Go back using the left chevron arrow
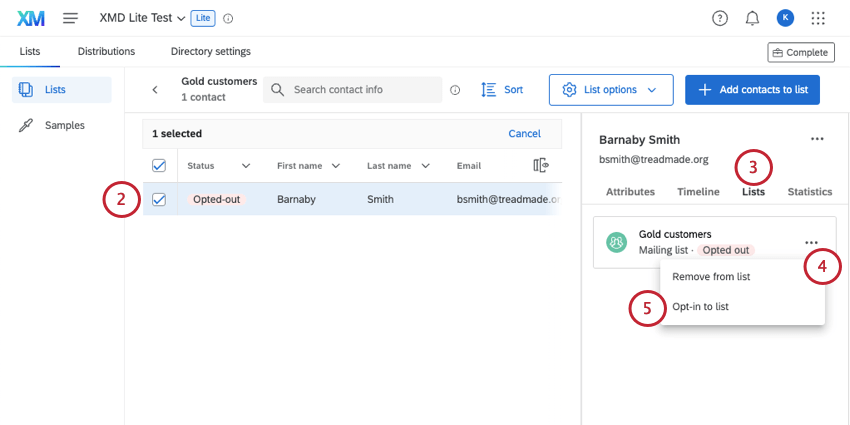 coord(155,90)
